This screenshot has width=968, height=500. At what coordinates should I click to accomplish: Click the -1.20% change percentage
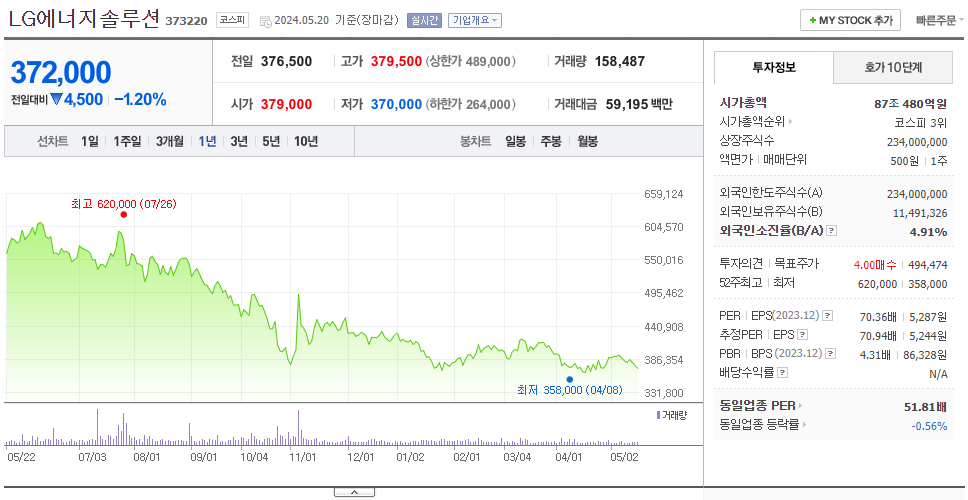coord(140,99)
